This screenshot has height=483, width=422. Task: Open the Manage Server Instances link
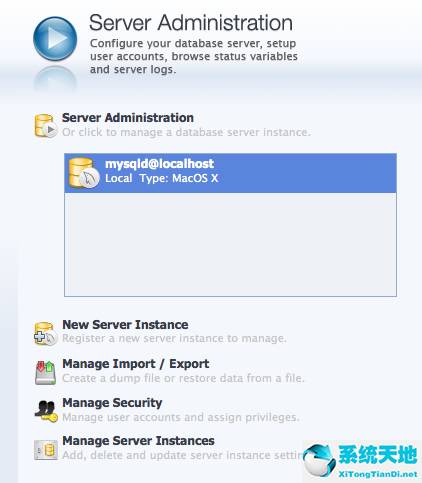138,441
